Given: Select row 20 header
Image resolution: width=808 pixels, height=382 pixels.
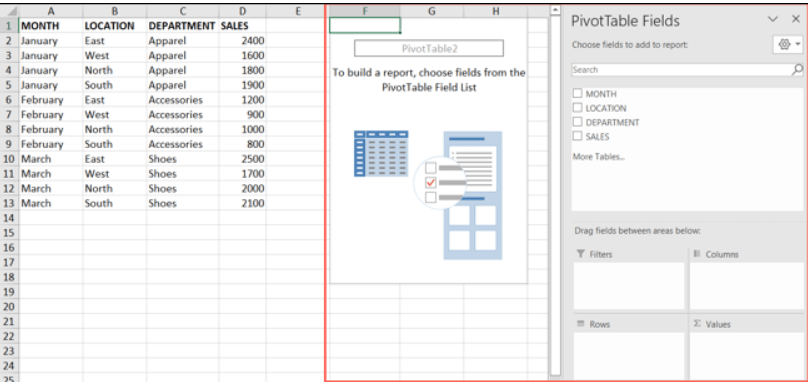Looking at the screenshot, I should pos(9,307).
